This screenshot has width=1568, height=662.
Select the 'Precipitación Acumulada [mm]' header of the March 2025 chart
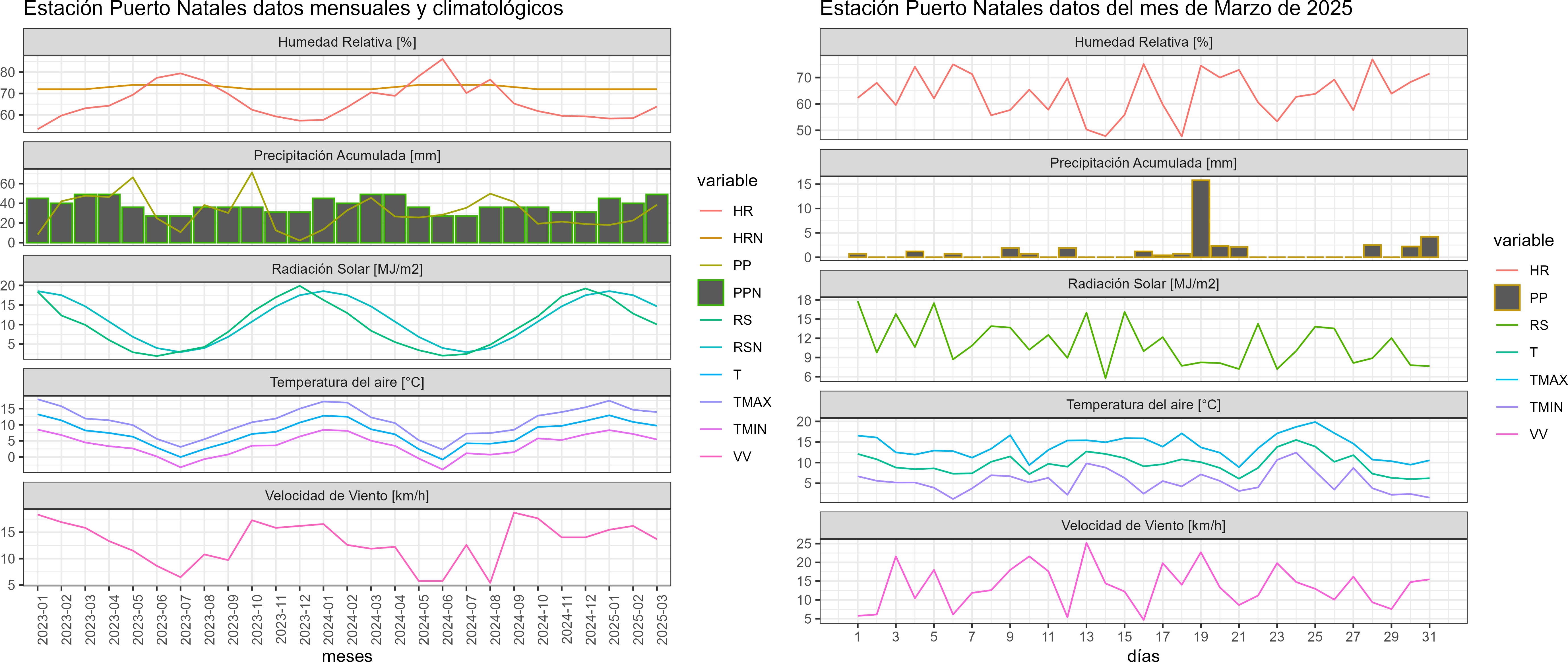click(1143, 163)
